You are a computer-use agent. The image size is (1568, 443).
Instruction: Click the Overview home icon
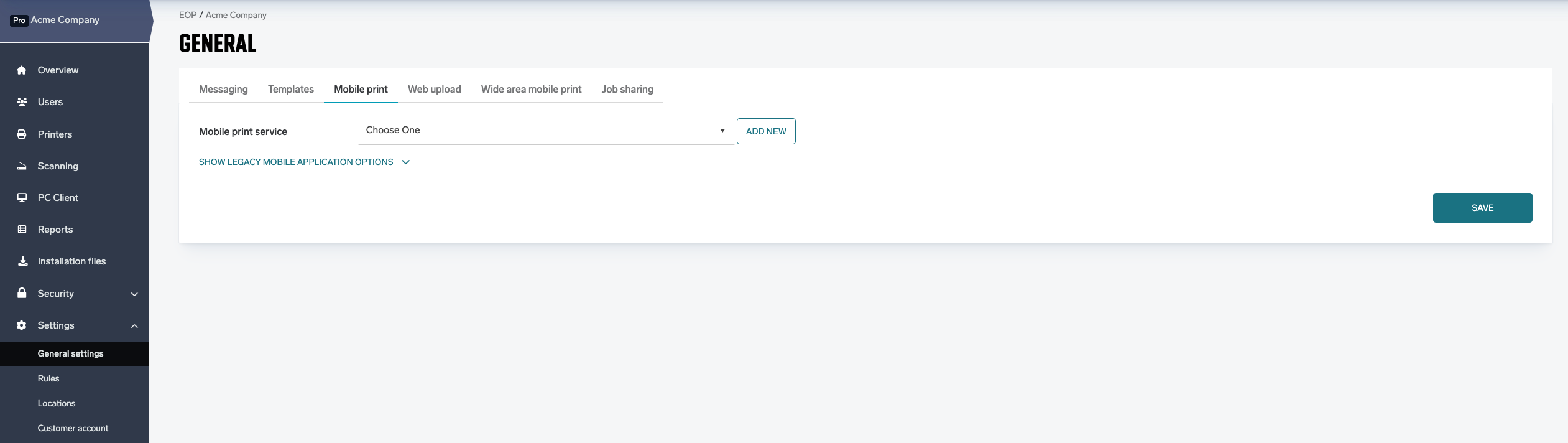pos(22,70)
